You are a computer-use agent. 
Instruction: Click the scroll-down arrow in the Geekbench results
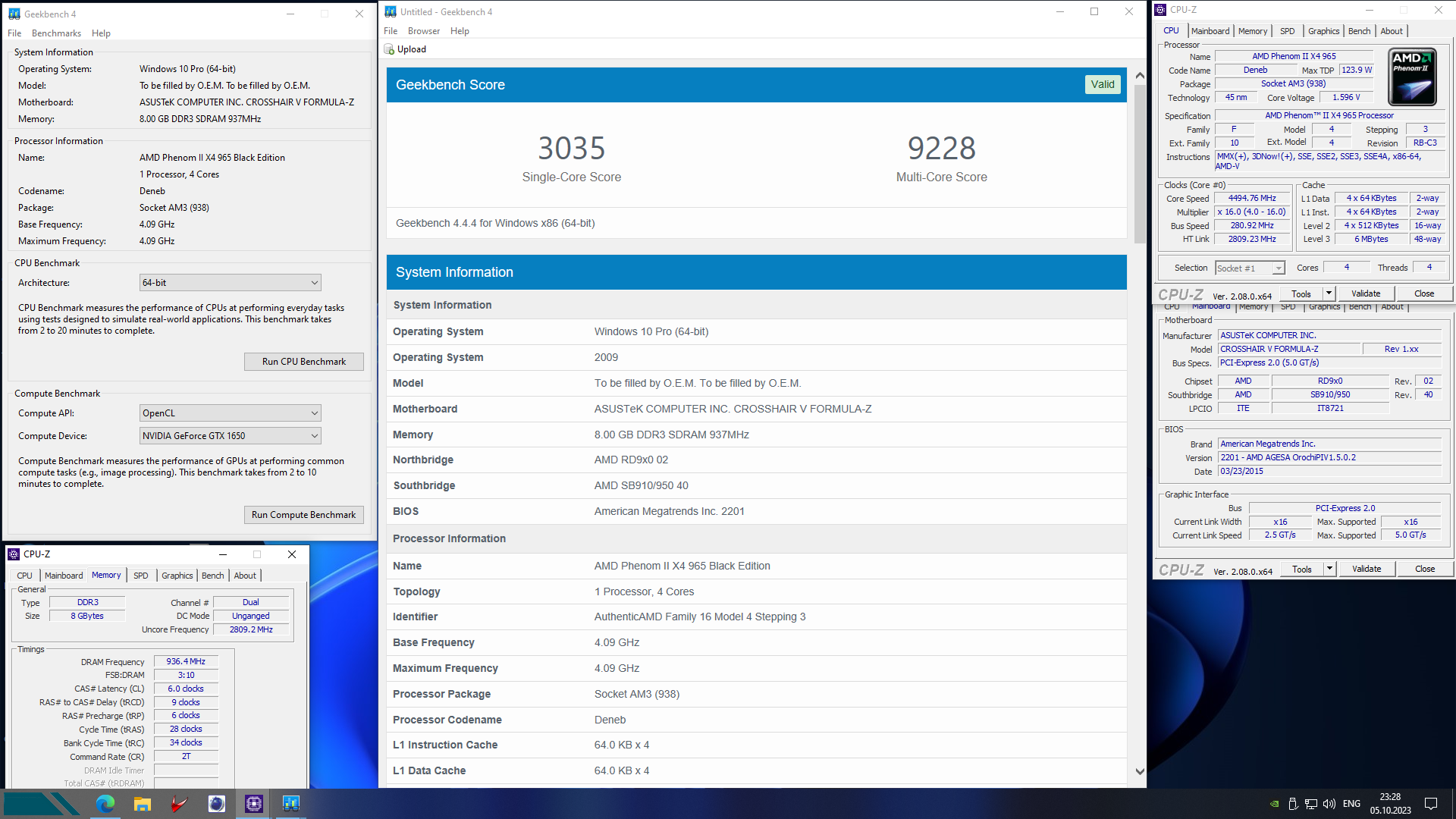pyautogui.click(x=1140, y=771)
